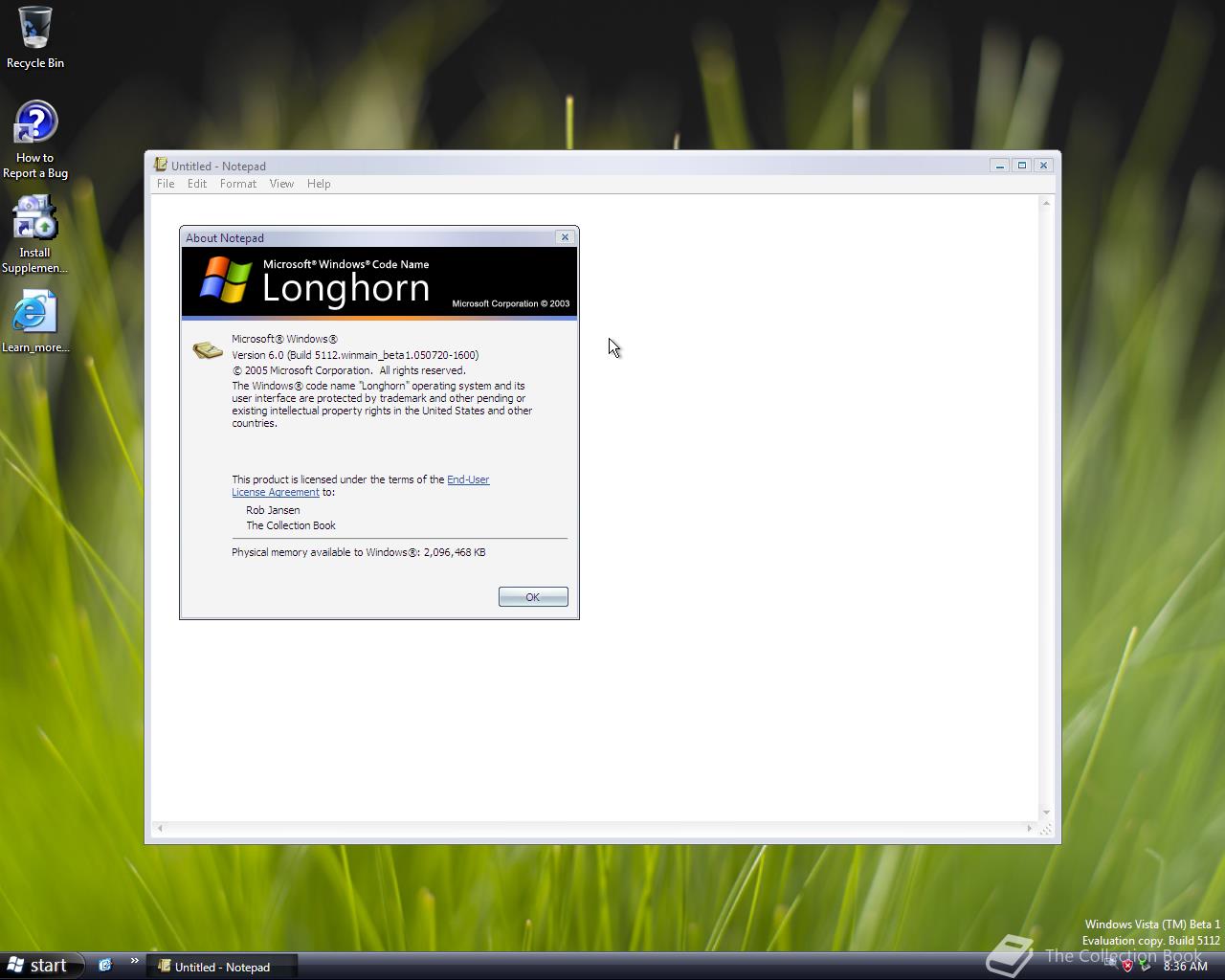Image resolution: width=1225 pixels, height=980 pixels.
Task: Click the horizontal scrollbar left arrow
Action: (160, 828)
